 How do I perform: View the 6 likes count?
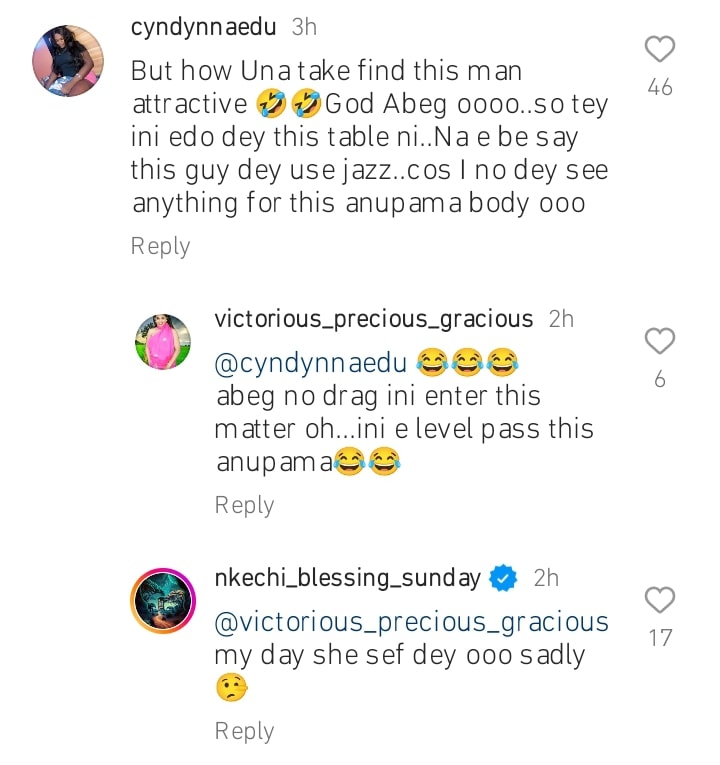pos(660,380)
